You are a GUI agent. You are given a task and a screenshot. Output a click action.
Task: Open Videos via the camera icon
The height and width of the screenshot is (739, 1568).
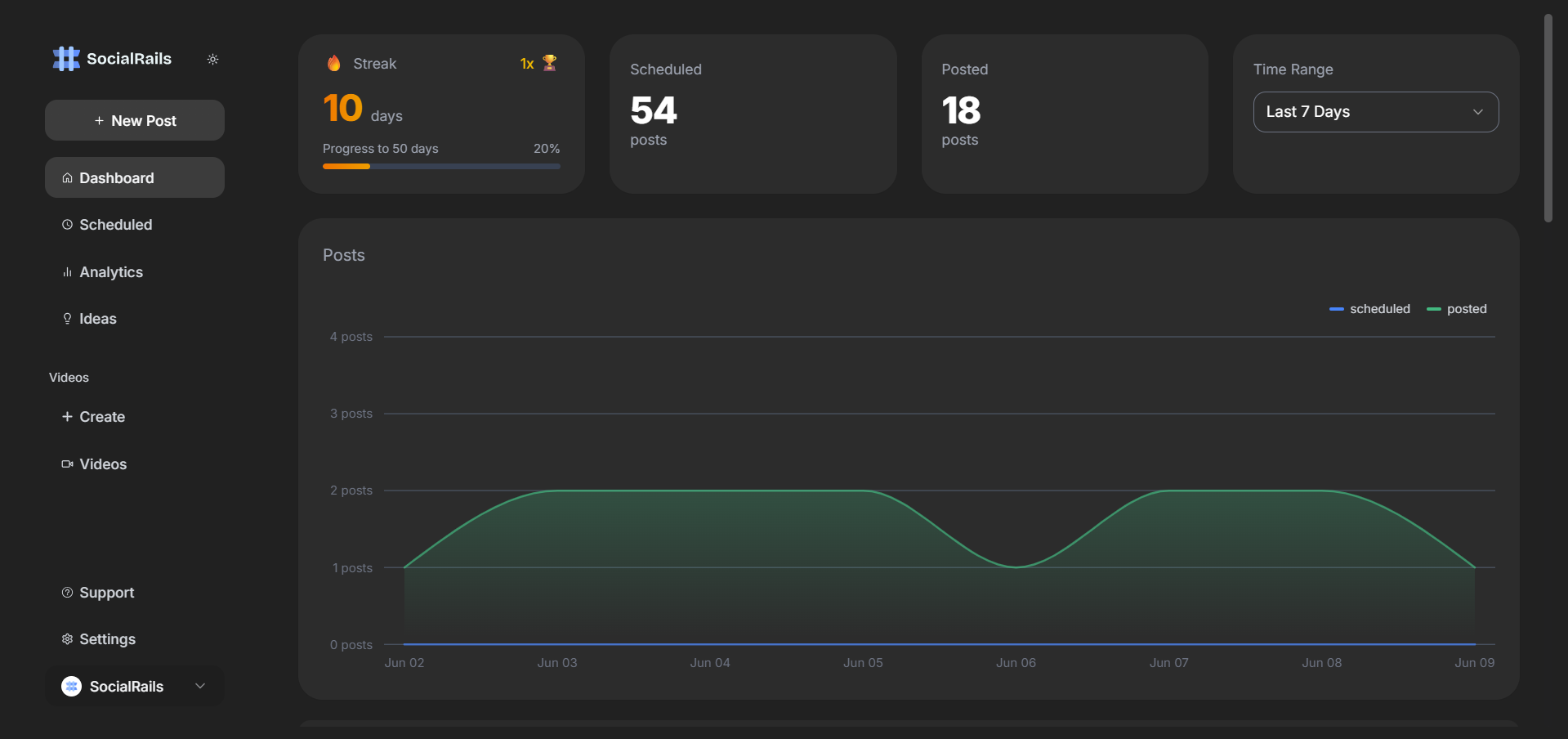67,464
